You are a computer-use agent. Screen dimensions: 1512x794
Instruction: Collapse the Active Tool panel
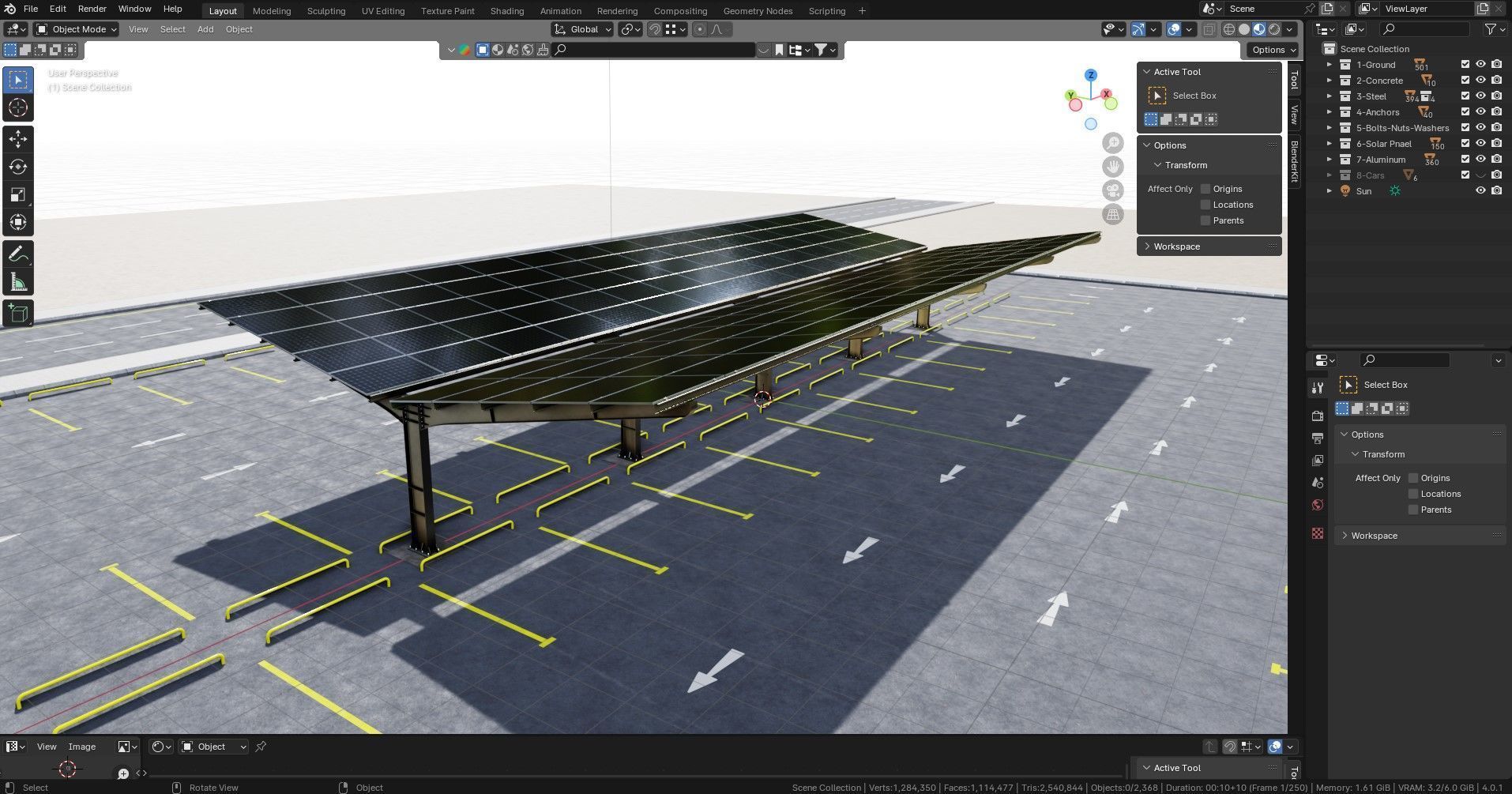(1147, 72)
